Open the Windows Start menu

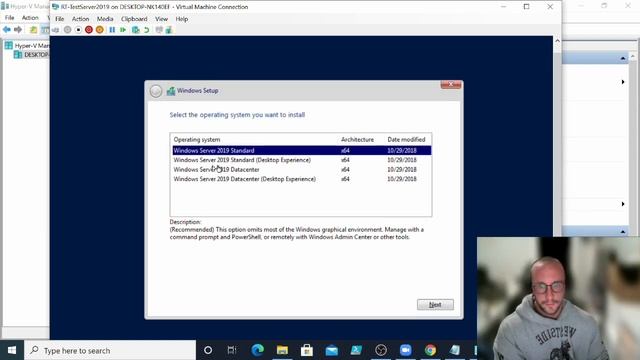click(12, 350)
